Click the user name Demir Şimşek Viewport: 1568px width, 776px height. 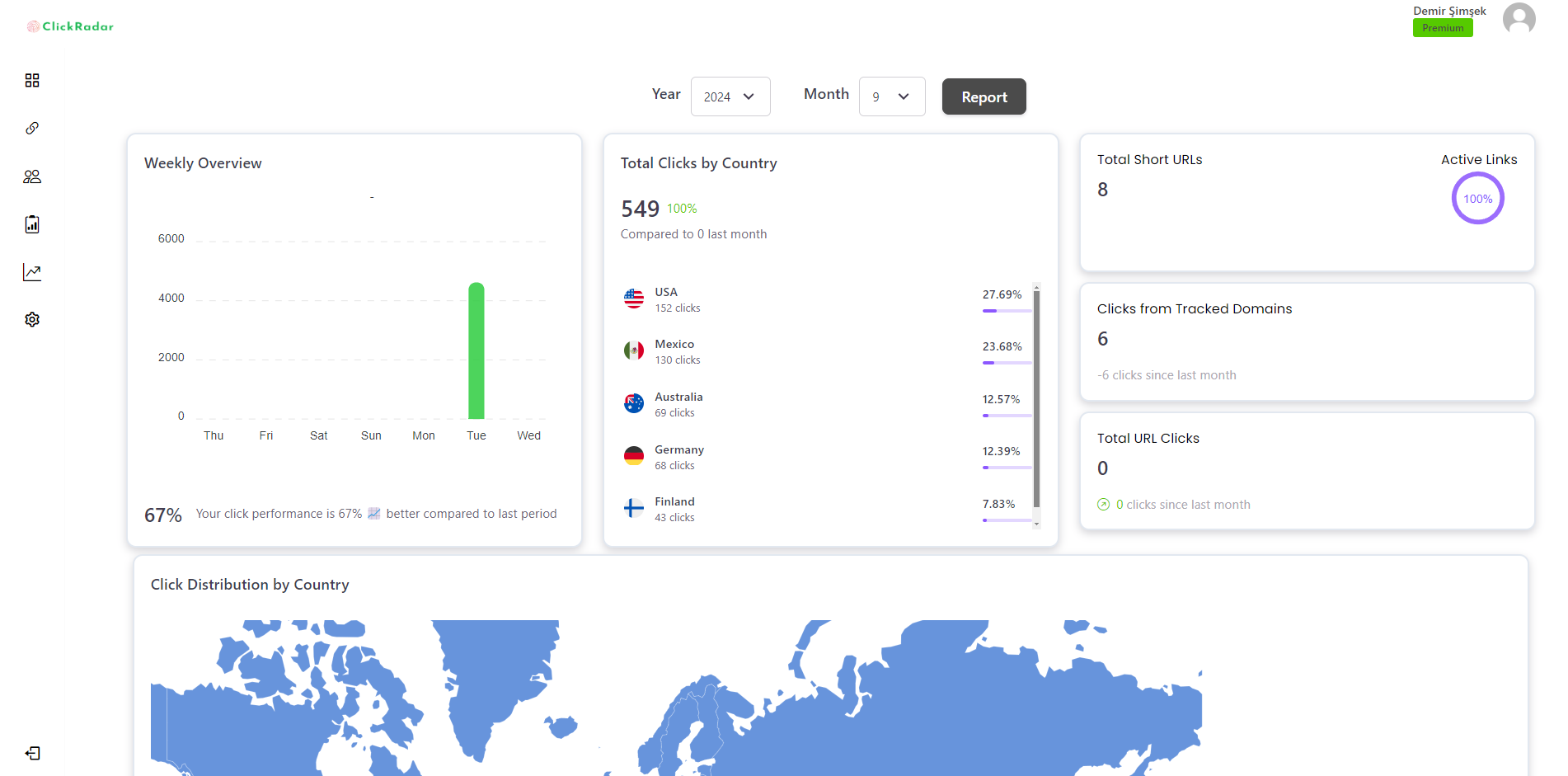click(1449, 11)
